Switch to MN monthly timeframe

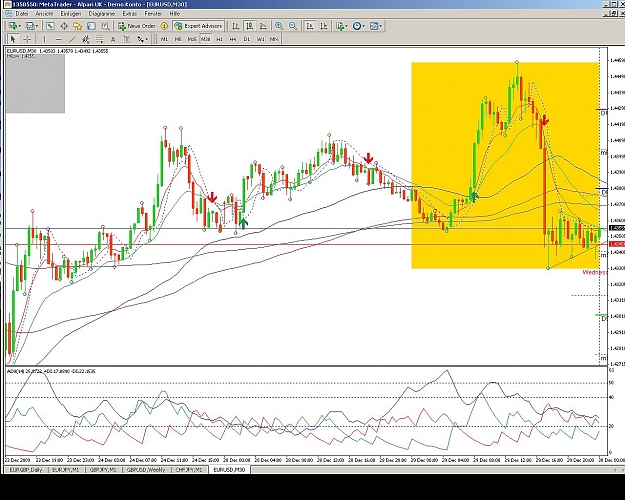[x=274, y=39]
